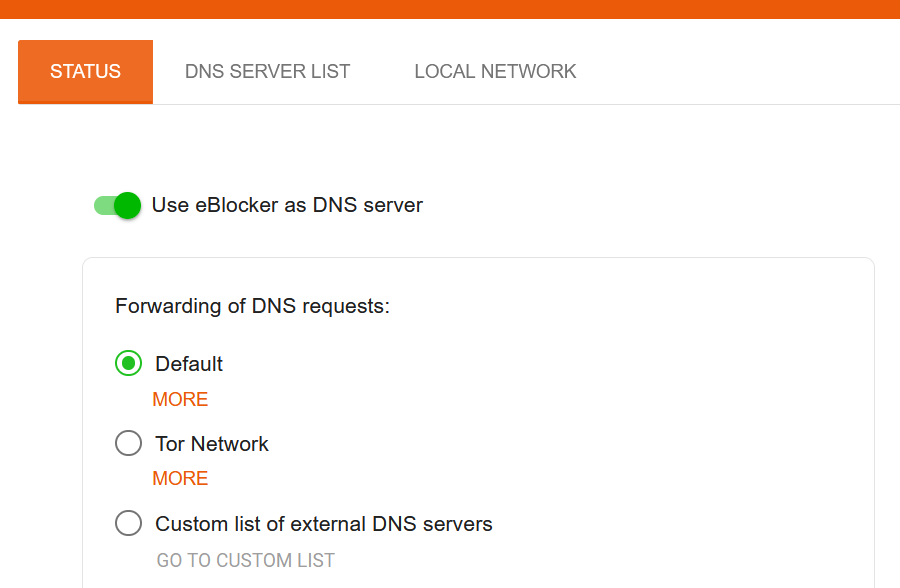
Task: Expand MORE under the Default option
Action: coord(180,399)
